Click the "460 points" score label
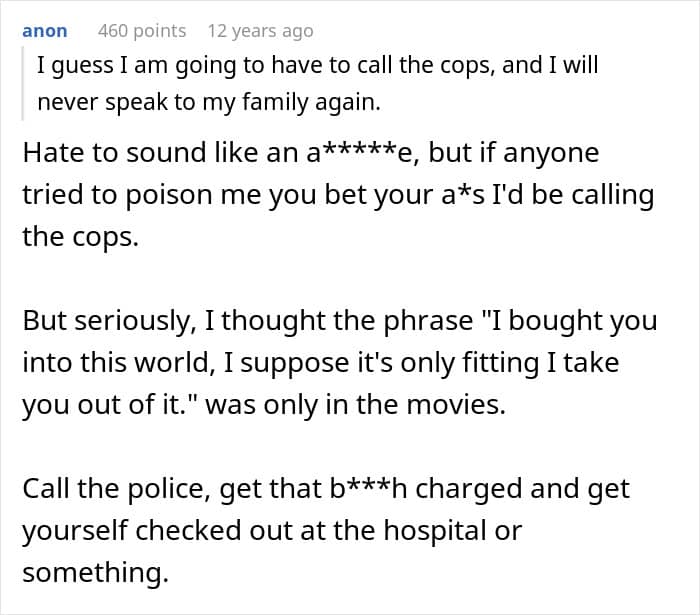The image size is (700, 615). coord(141,31)
